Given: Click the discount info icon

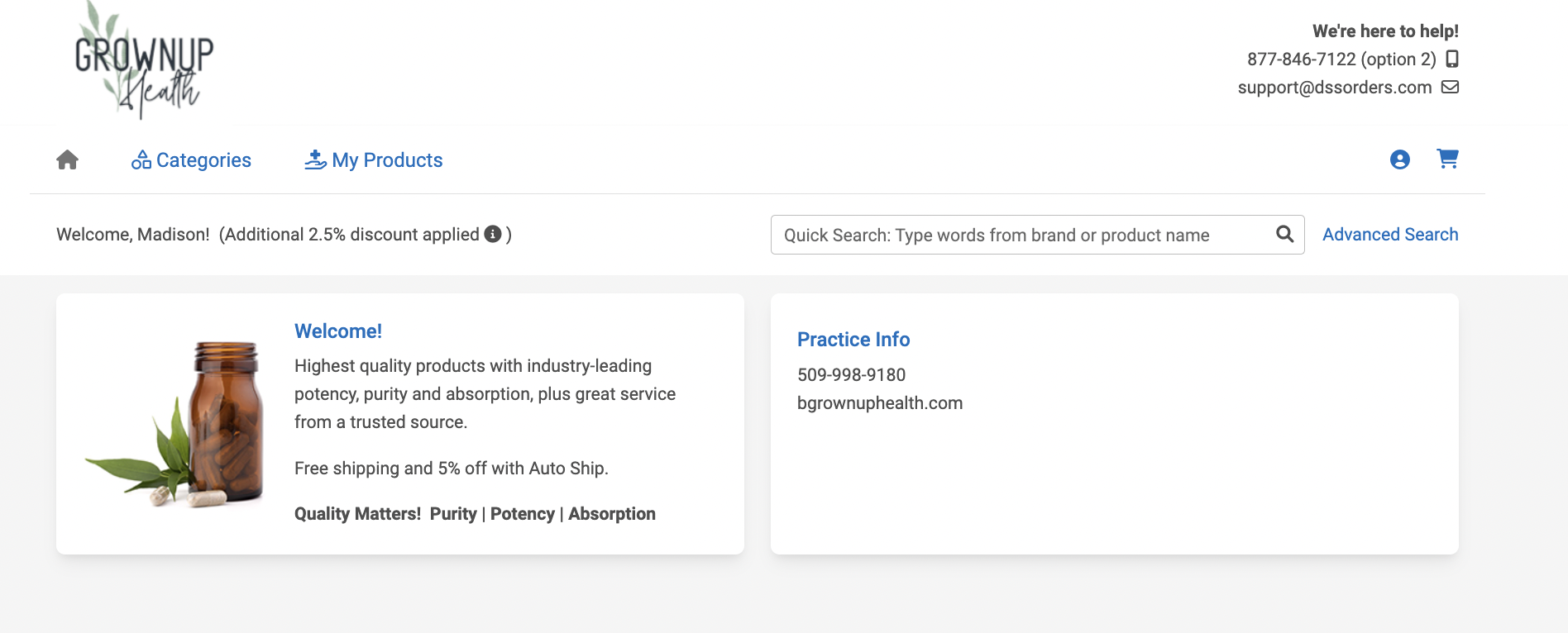Looking at the screenshot, I should pyautogui.click(x=493, y=234).
